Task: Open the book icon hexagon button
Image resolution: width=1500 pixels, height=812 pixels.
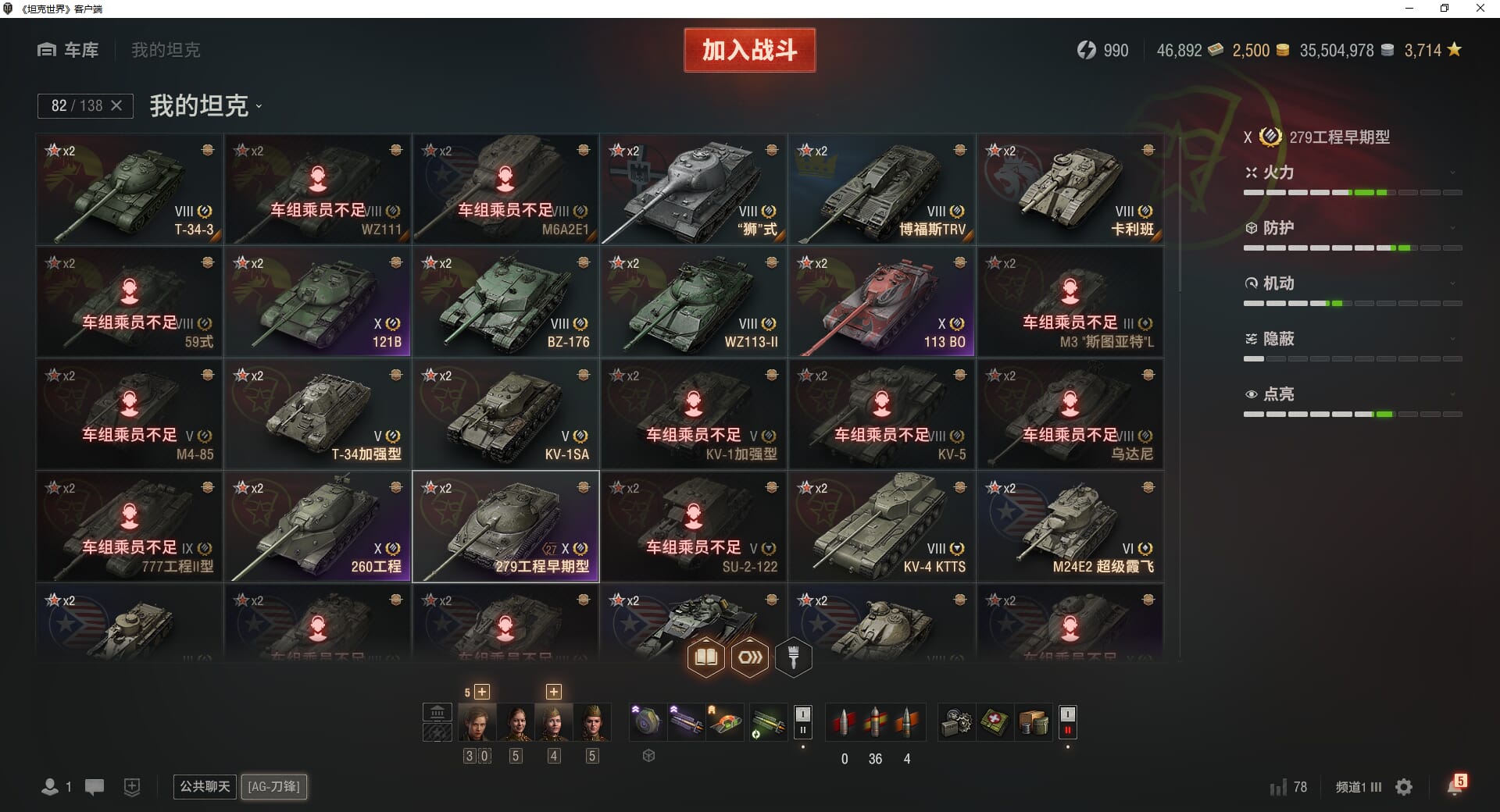Action: pyautogui.click(x=705, y=657)
